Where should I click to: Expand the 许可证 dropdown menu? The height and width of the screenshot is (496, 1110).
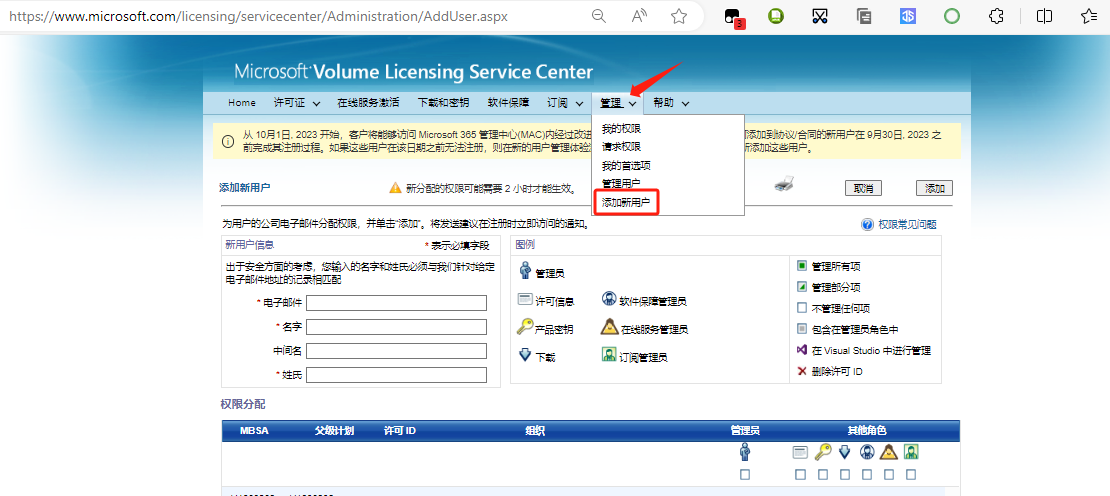click(297, 103)
